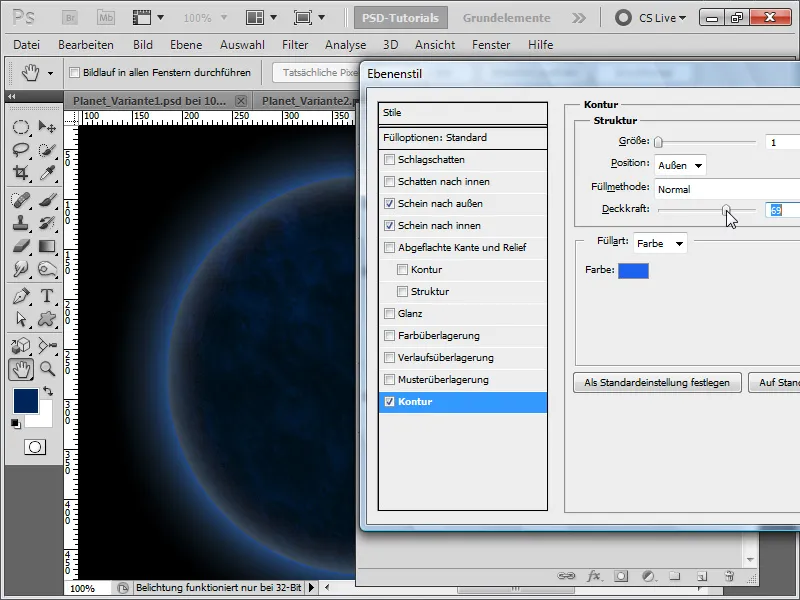800x600 pixels.
Task: Click the blue Farbe stroke color swatch
Action: tap(633, 270)
